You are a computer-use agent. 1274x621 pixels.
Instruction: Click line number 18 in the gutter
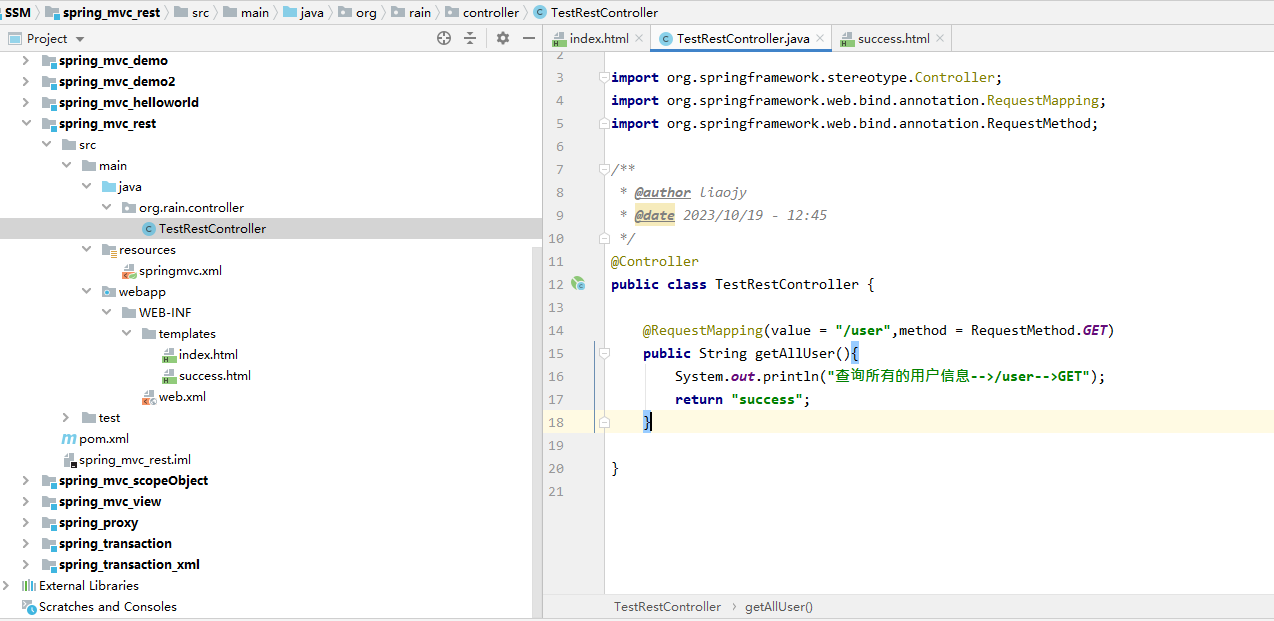[x=555, y=422]
